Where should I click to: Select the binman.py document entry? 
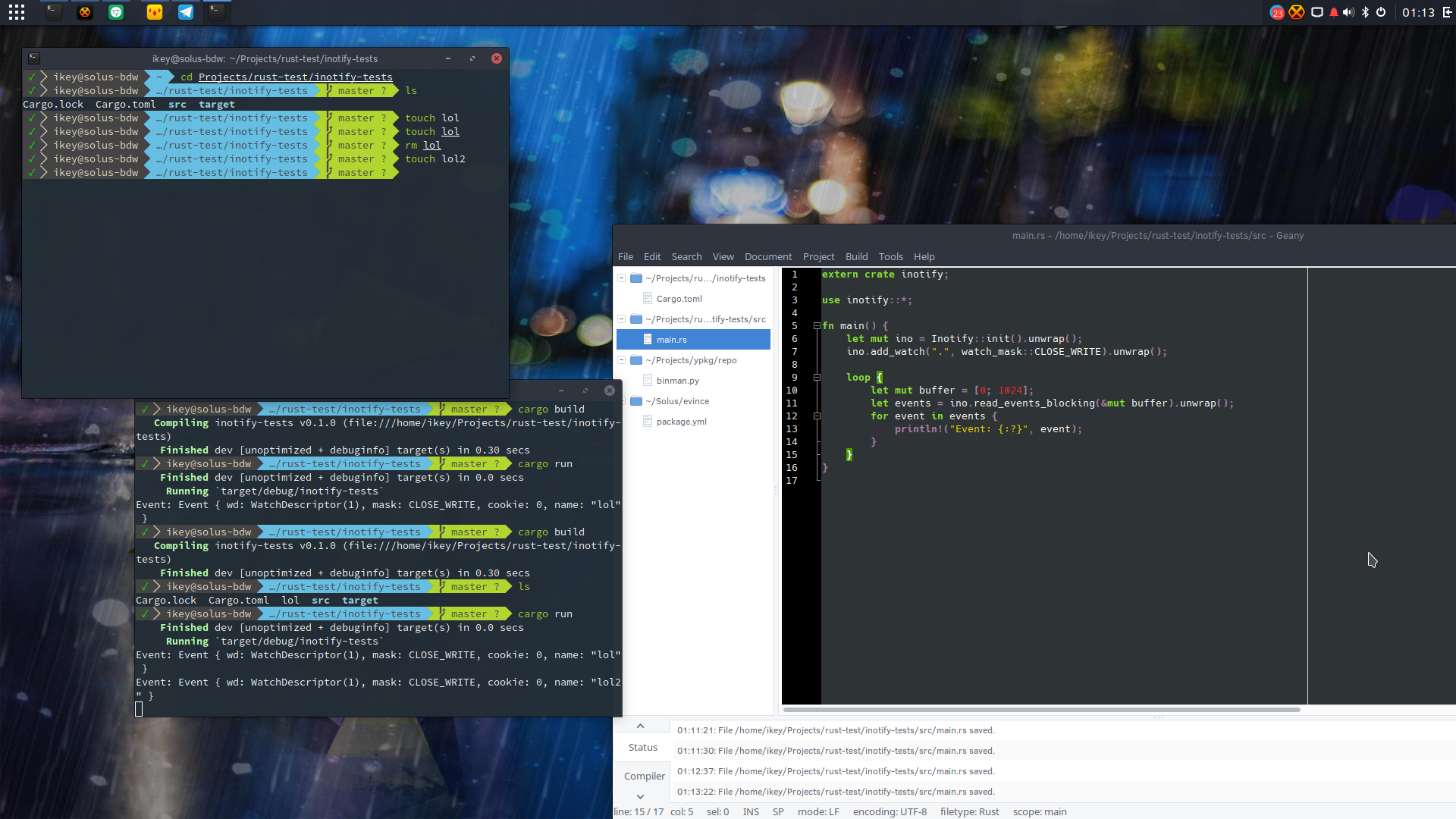click(x=677, y=381)
